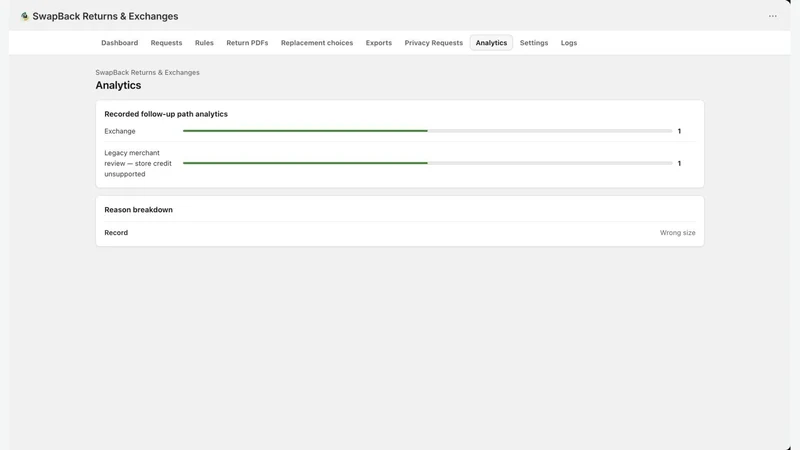Go to the Privacy Requests tab
Image resolution: width=800 pixels, height=450 pixels.
click(x=434, y=43)
